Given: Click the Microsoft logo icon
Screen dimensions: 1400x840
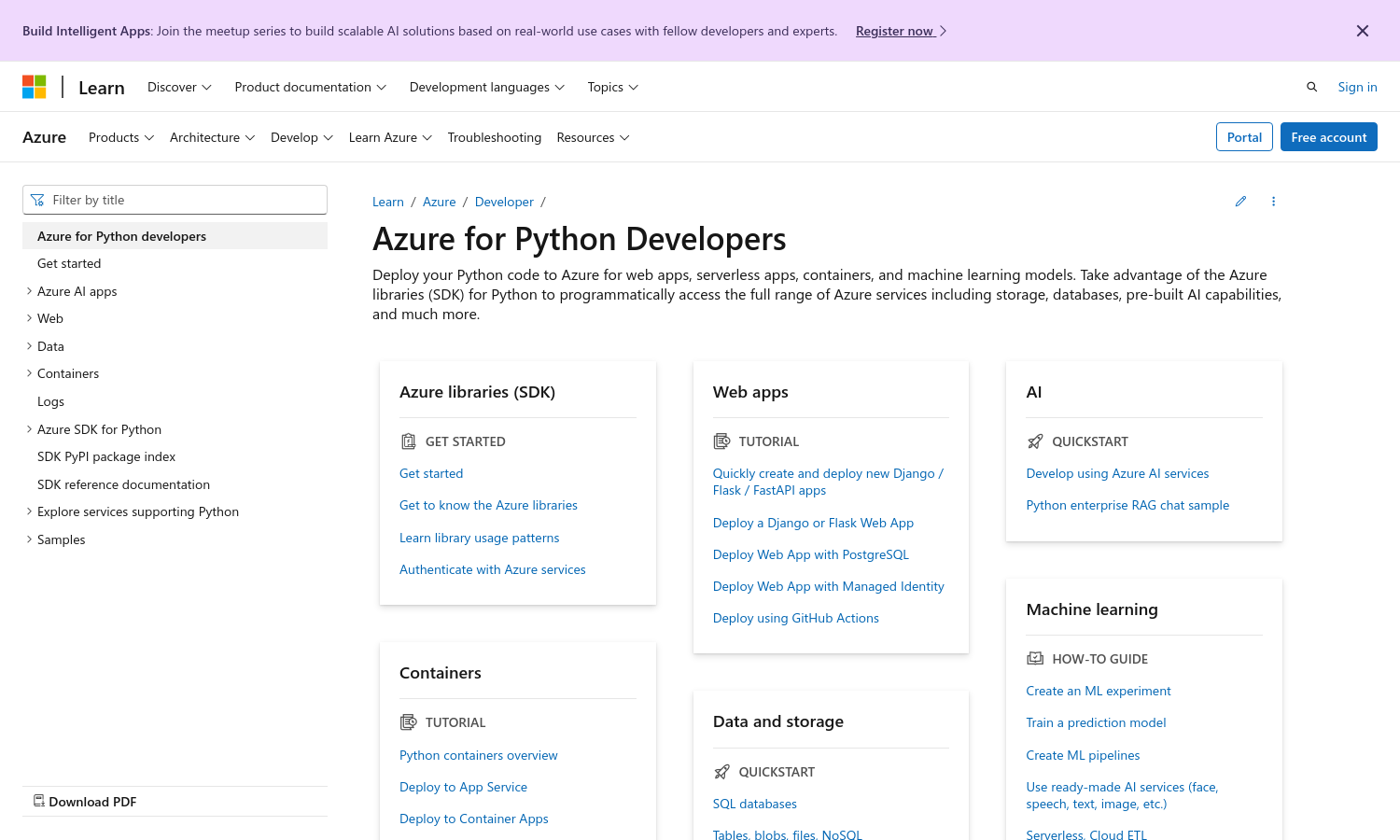Looking at the screenshot, I should 35,87.
